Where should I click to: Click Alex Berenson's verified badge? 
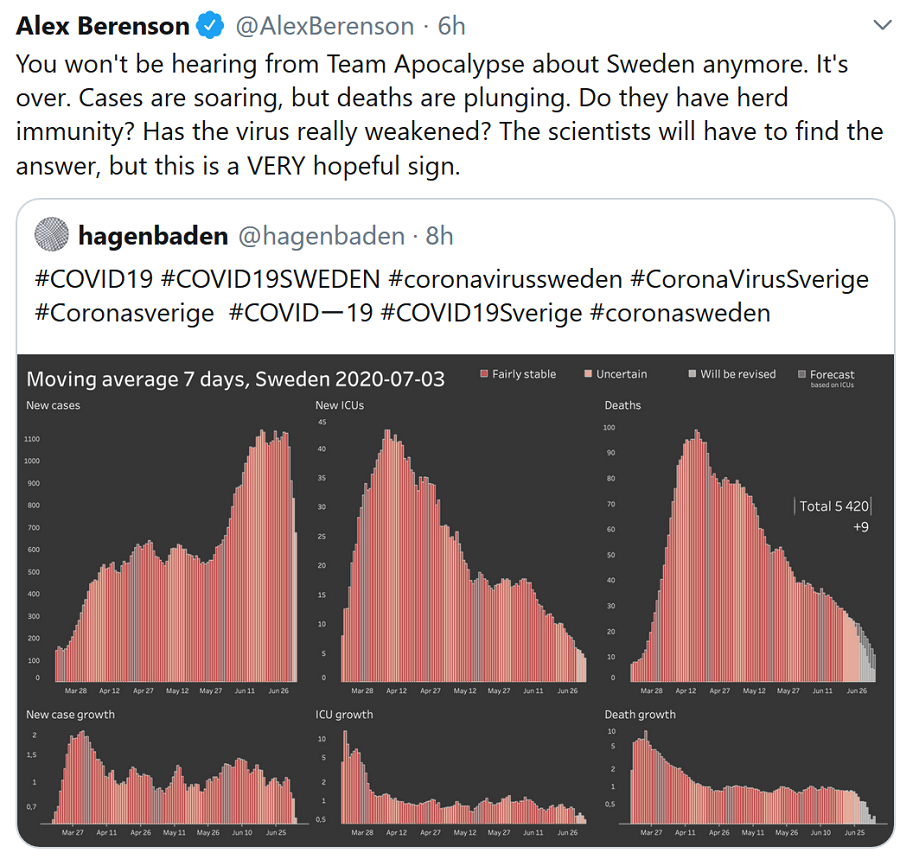click(209, 26)
